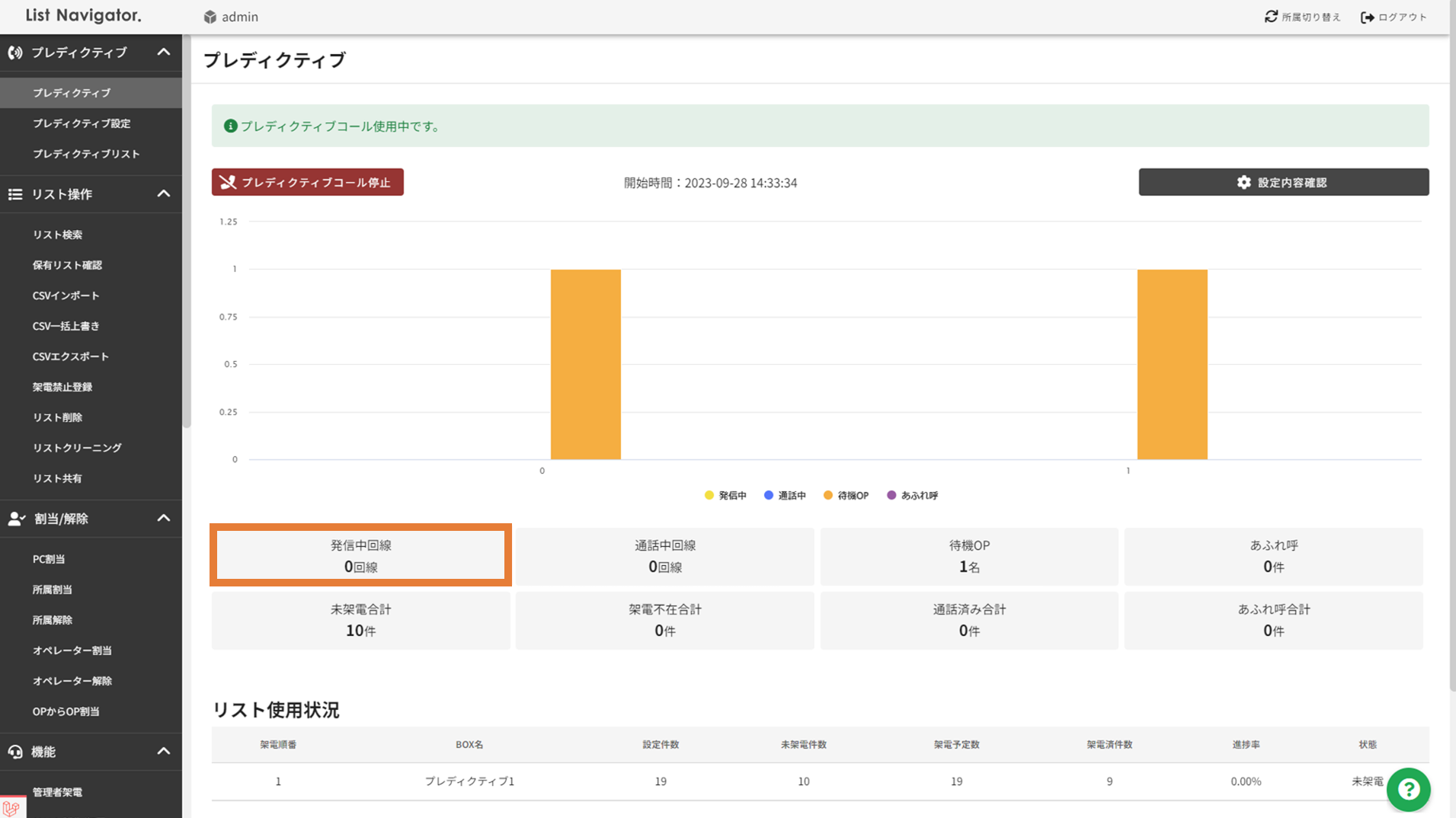The width and height of the screenshot is (1456, 818).
Task: Click the Laravel debug icon in the bottom corner
Action: pyautogui.click(x=11, y=807)
